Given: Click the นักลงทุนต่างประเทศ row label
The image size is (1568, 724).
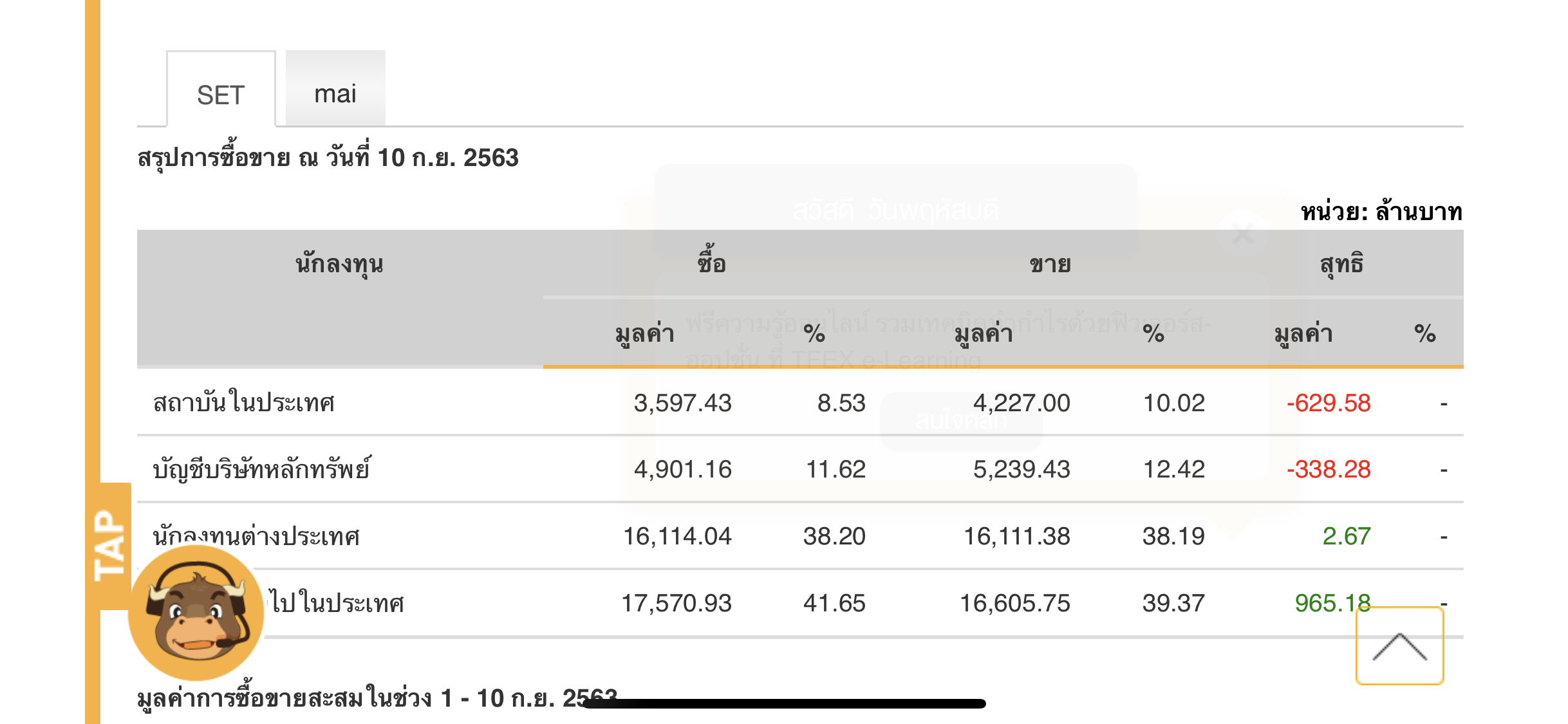Looking at the screenshot, I should pos(256,536).
